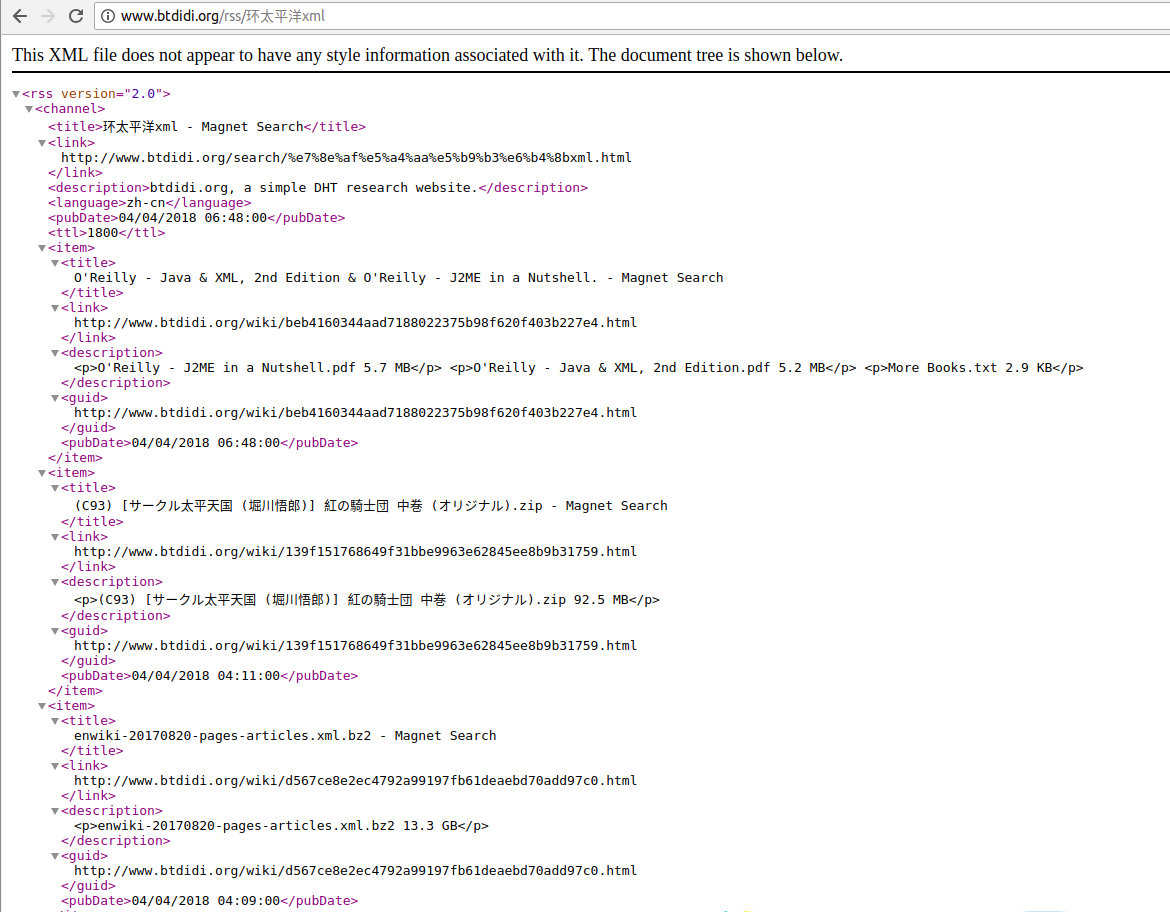Click the channel title '环太平洋xml - Magnet Search'
Viewport: 1170px width, 912px height.
[x=203, y=127]
